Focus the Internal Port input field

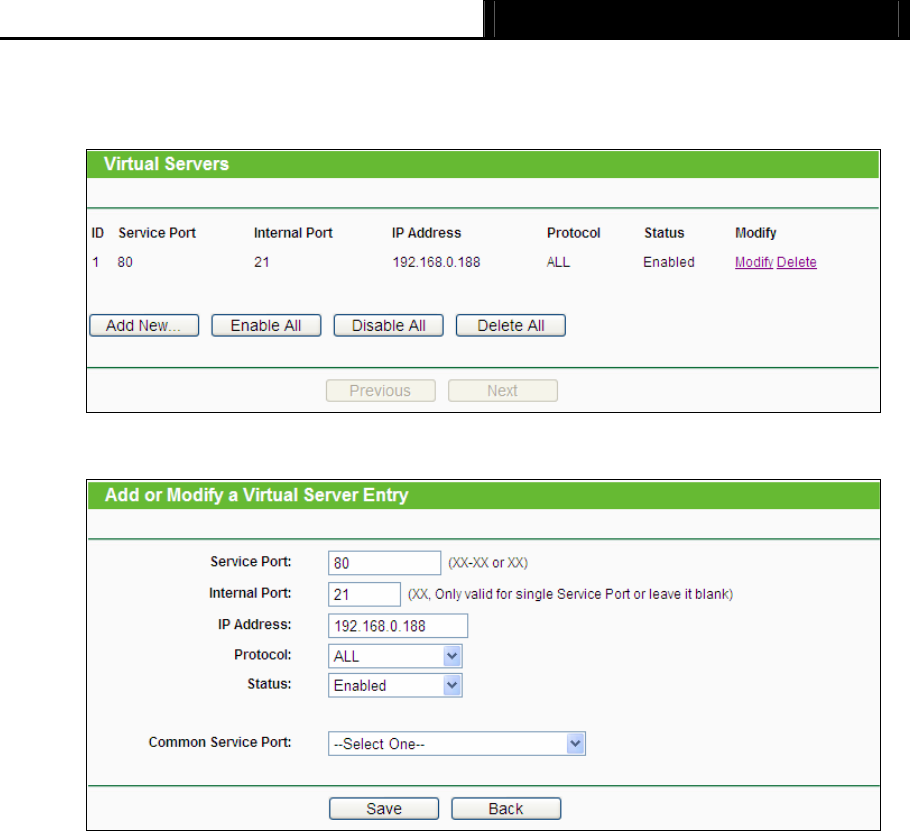(x=364, y=594)
